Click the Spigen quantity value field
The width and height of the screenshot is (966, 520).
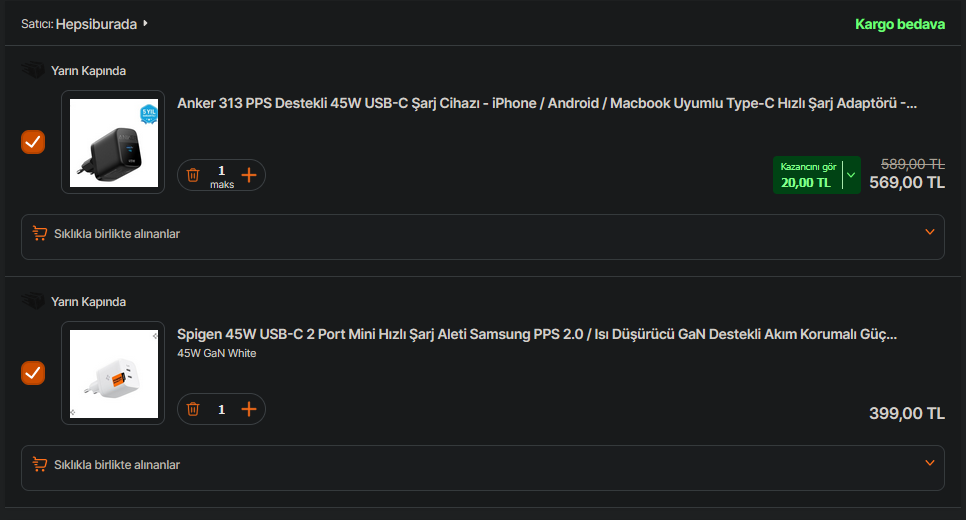point(221,409)
